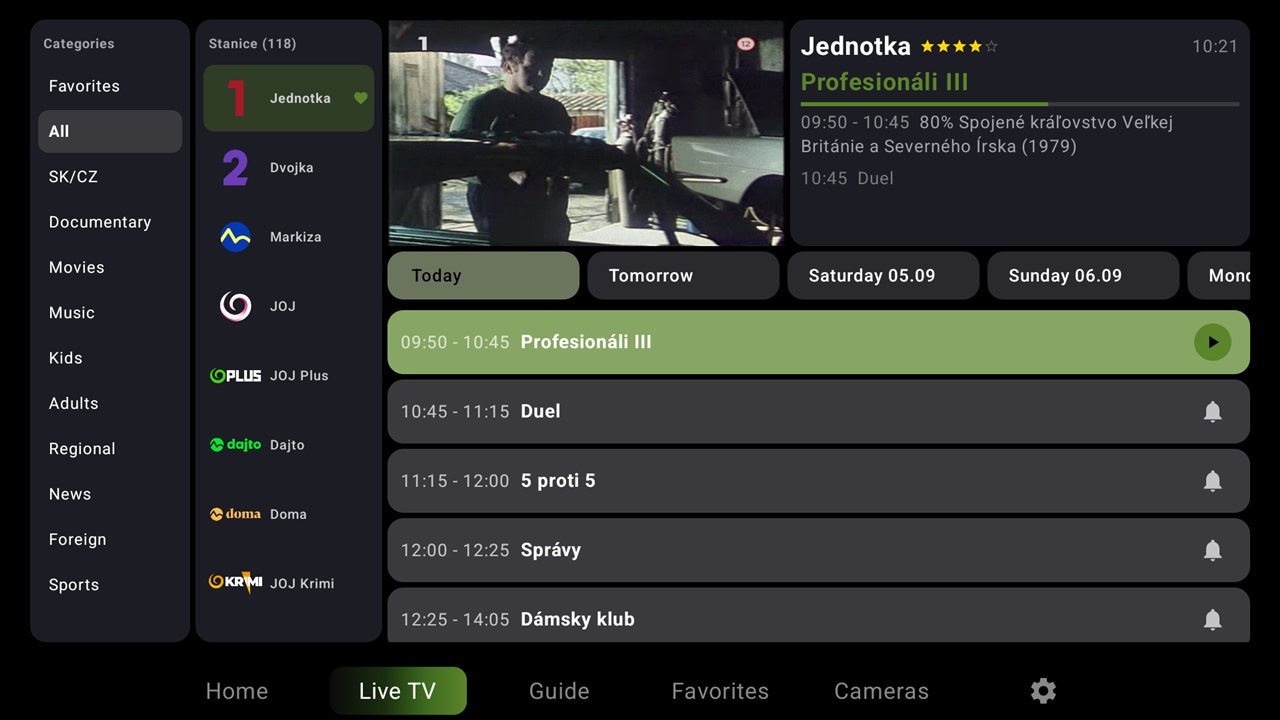Filter channels by News category
This screenshot has height=720, width=1280.
pos(110,494)
